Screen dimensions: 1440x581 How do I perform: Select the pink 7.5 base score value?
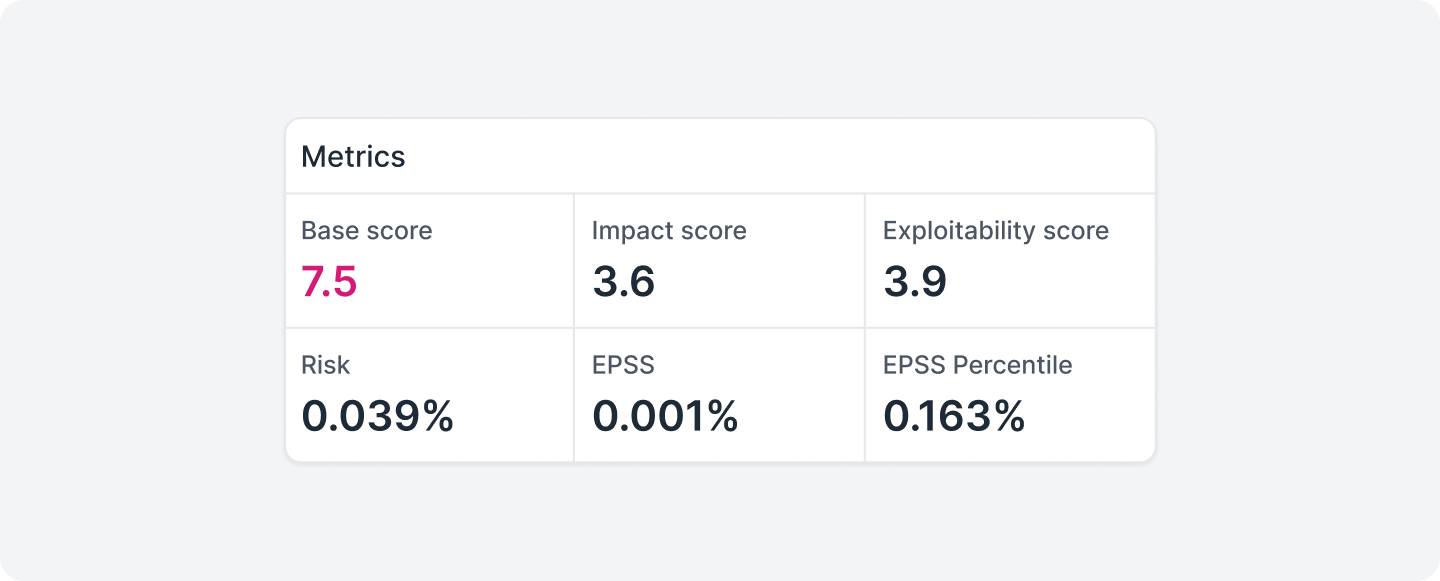[x=329, y=282]
